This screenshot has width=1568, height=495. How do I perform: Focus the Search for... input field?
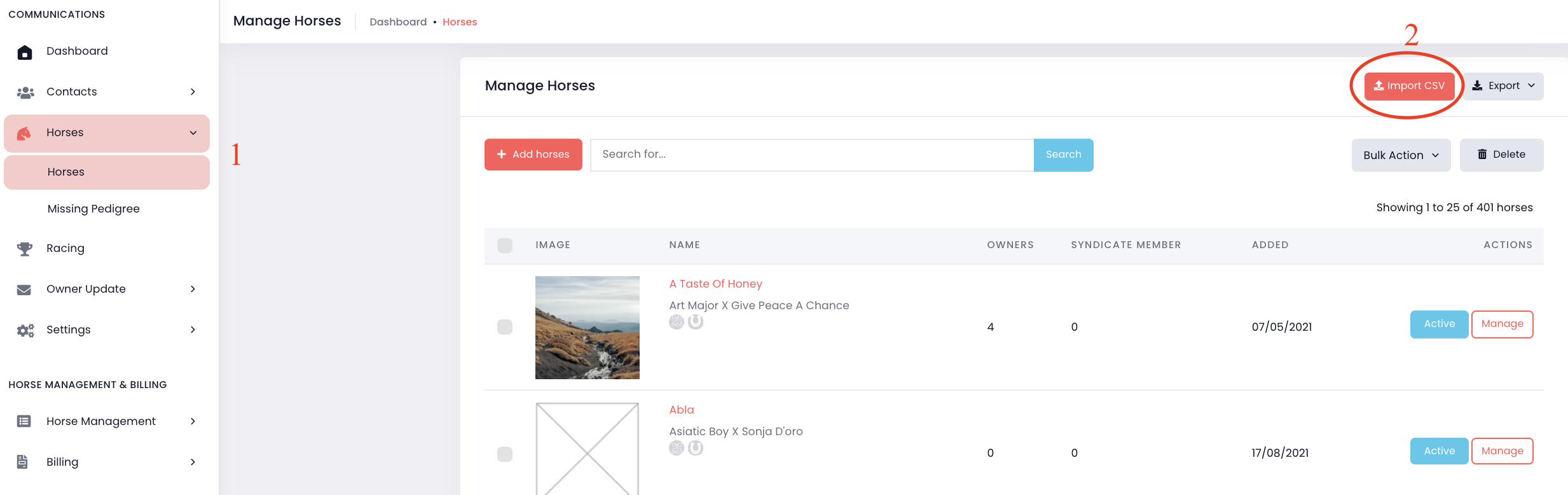(811, 155)
